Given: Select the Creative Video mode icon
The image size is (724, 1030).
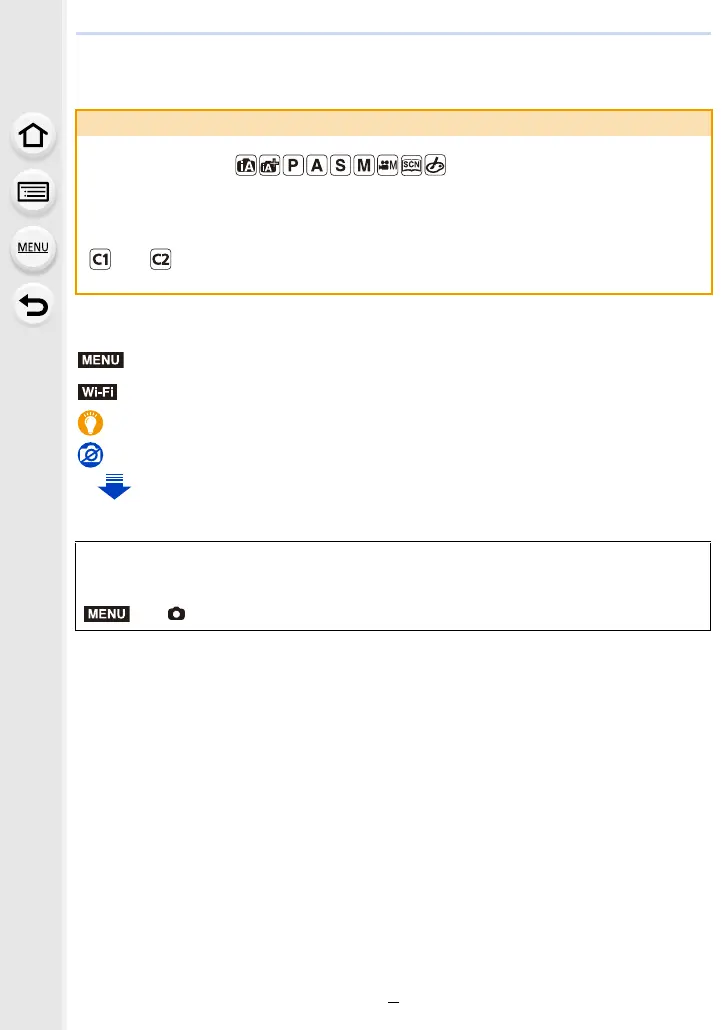Looking at the screenshot, I should (x=388, y=166).
